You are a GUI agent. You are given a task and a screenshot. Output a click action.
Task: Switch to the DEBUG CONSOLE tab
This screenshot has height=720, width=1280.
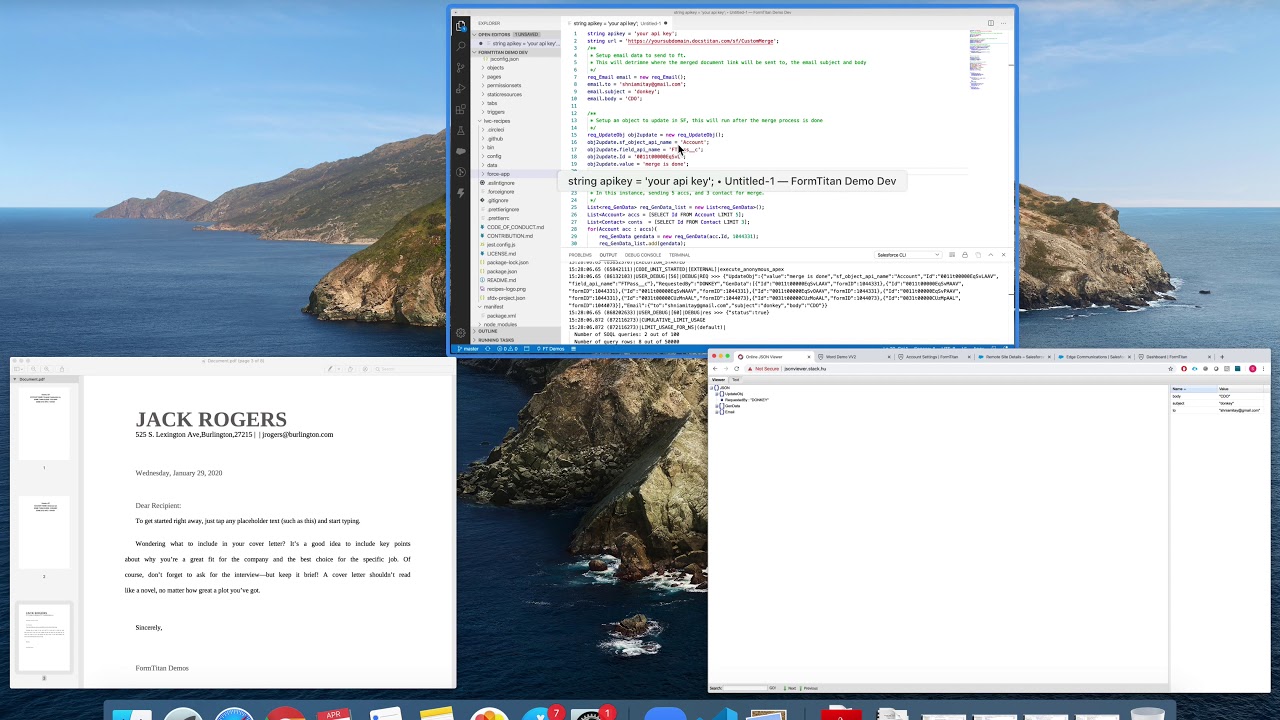pyautogui.click(x=643, y=255)
